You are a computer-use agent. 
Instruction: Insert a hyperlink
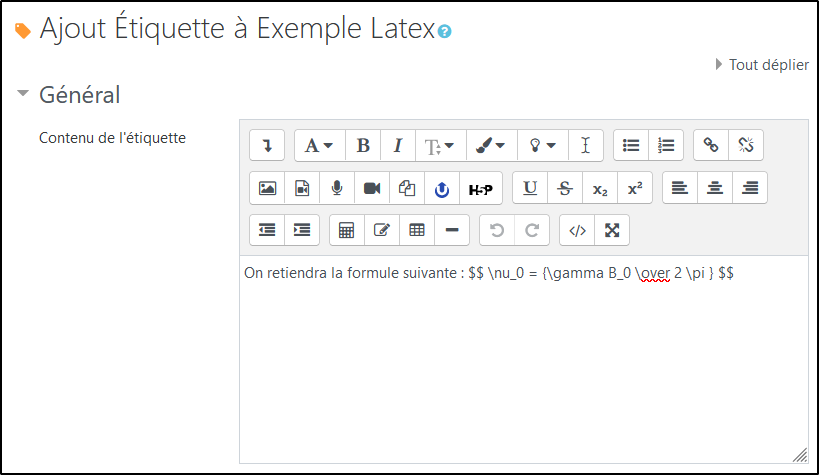click(711, 145)
